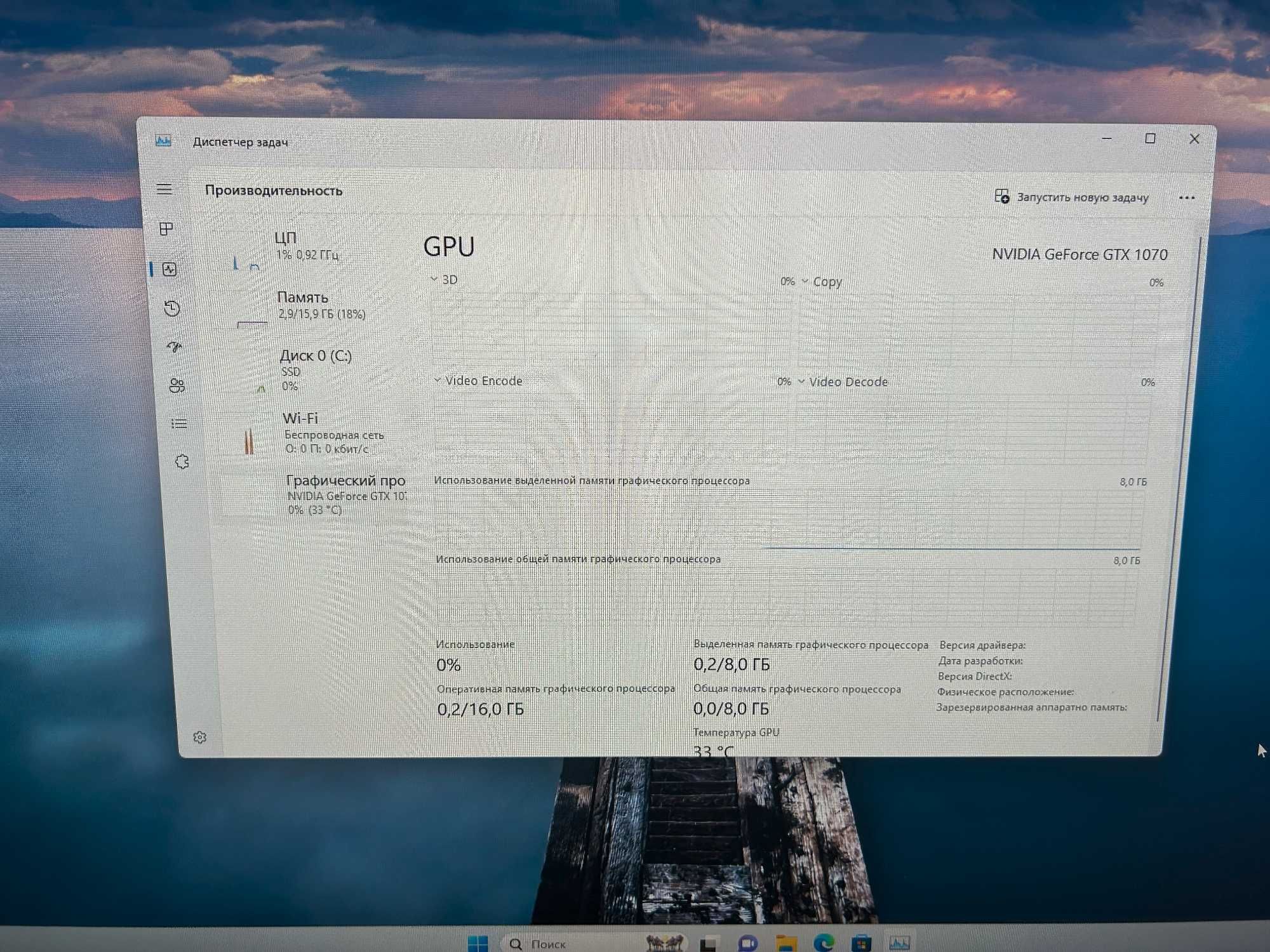The width and height of the screenshot is (1270, 952).
Task: Click the 0,2/16,0 ГБ GPU memory value
Action: [481, 709]
